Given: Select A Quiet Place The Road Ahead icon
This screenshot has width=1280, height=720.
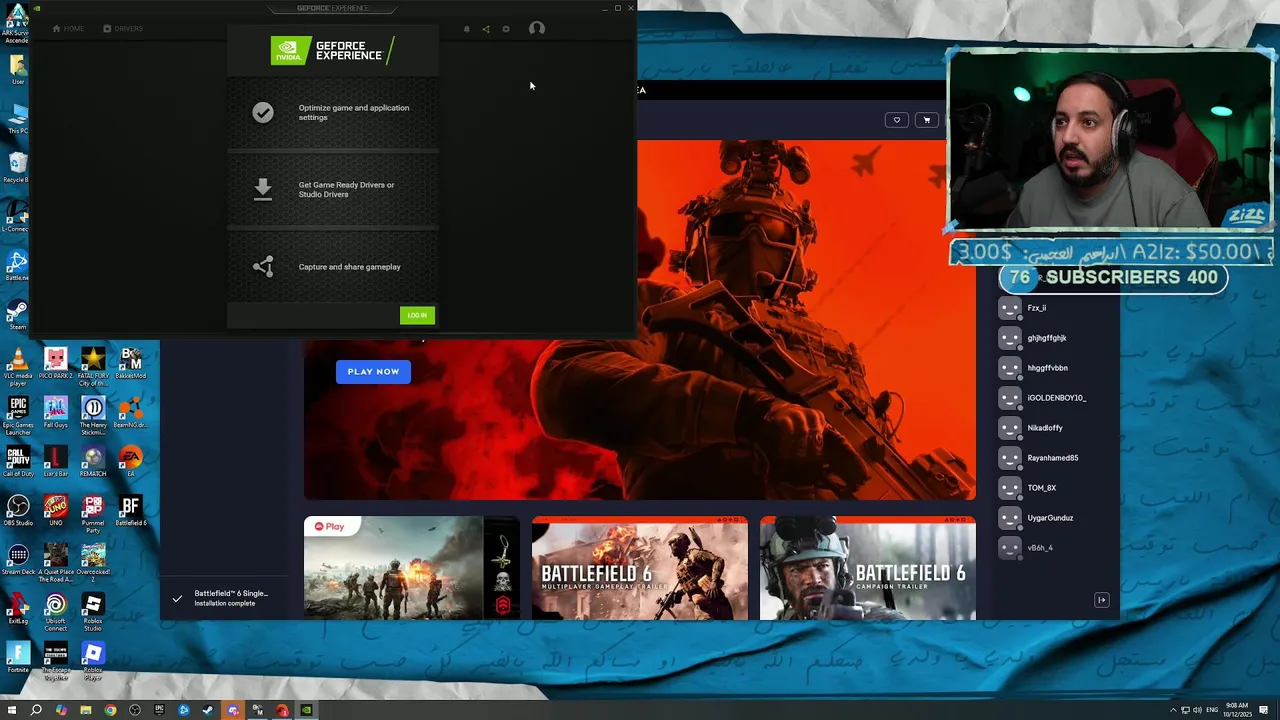Looking at the screenshot, I should tap(55, 563).
